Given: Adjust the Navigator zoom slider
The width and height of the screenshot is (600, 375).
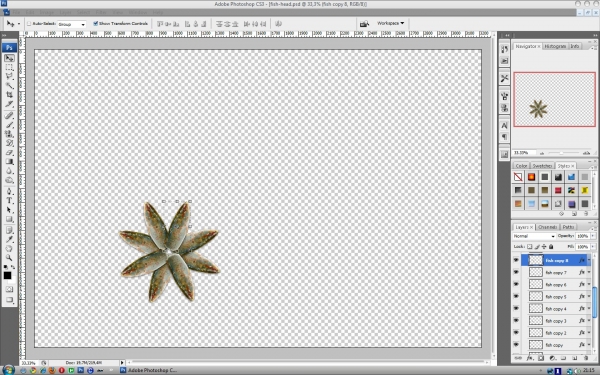Looking at the screenshot, I should [x=561, y=153].
